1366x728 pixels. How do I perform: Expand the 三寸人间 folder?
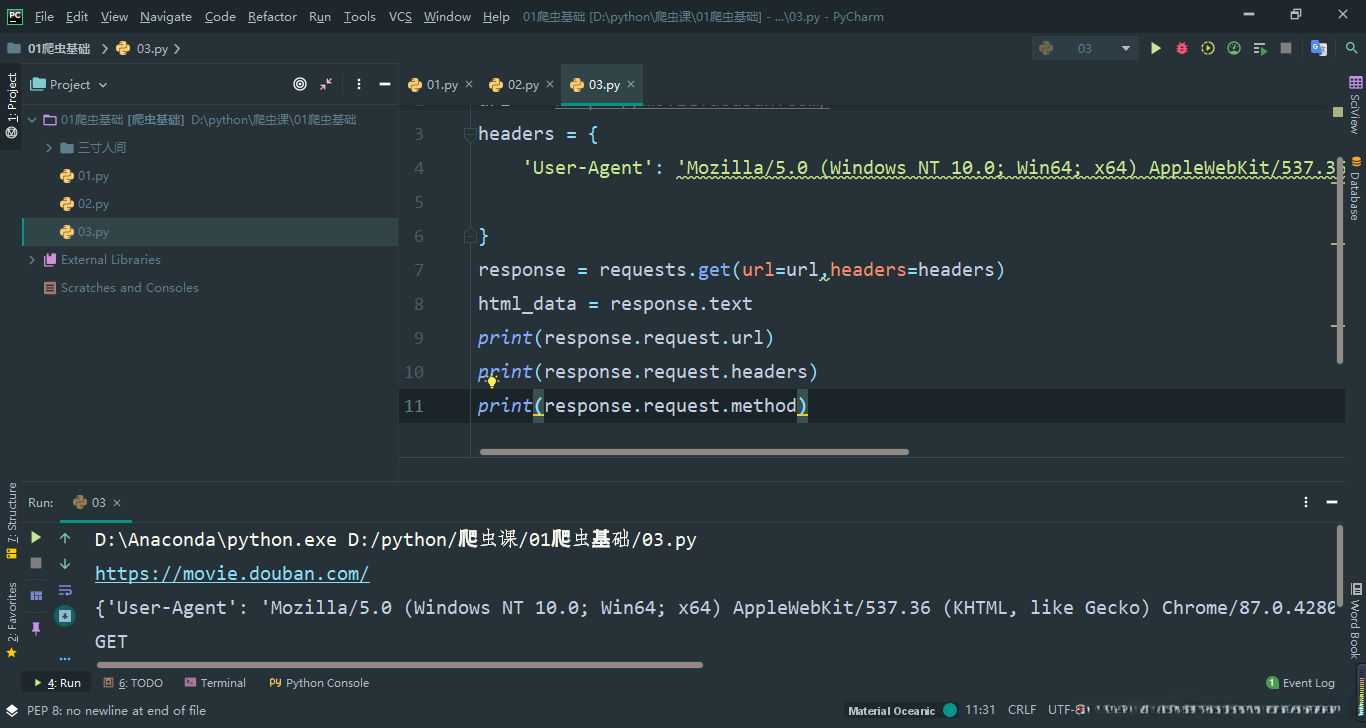point(50,148)
